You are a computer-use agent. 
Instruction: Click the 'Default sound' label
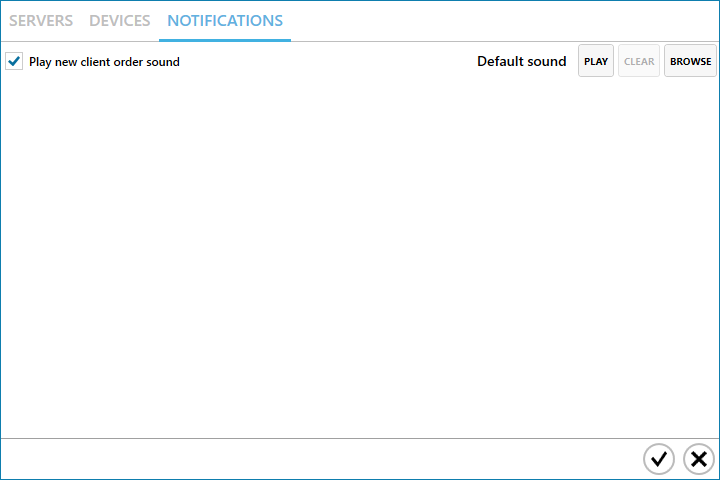click(522, 62)
